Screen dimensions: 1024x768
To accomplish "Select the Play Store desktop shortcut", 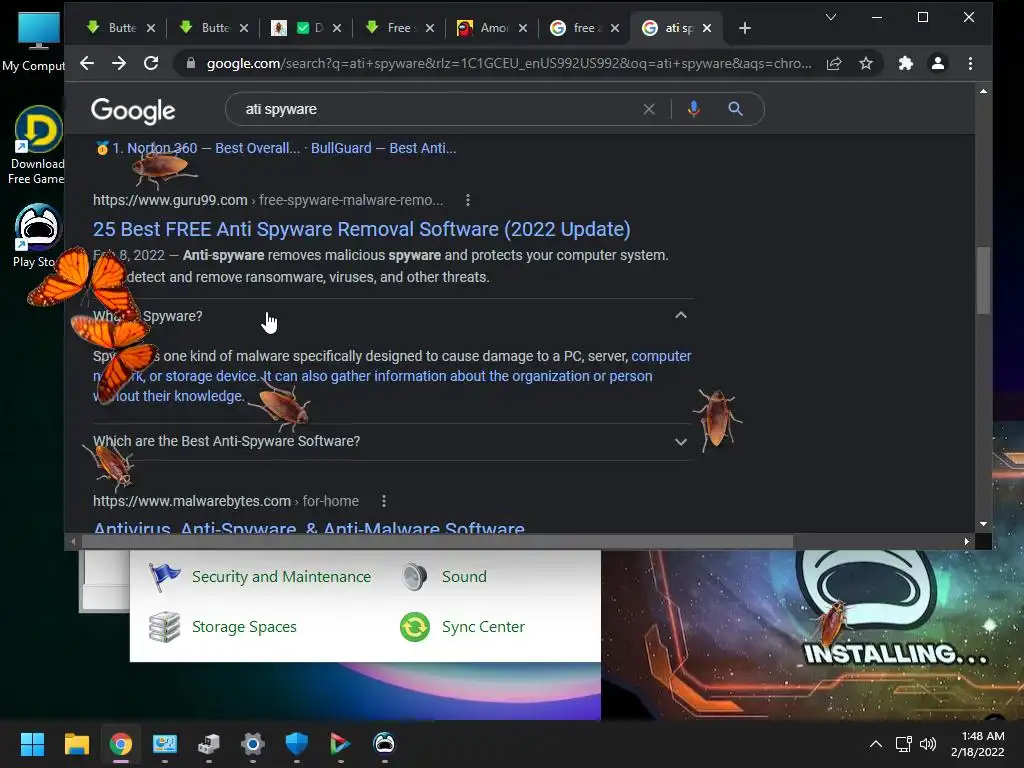I will [x=35, y=236].
